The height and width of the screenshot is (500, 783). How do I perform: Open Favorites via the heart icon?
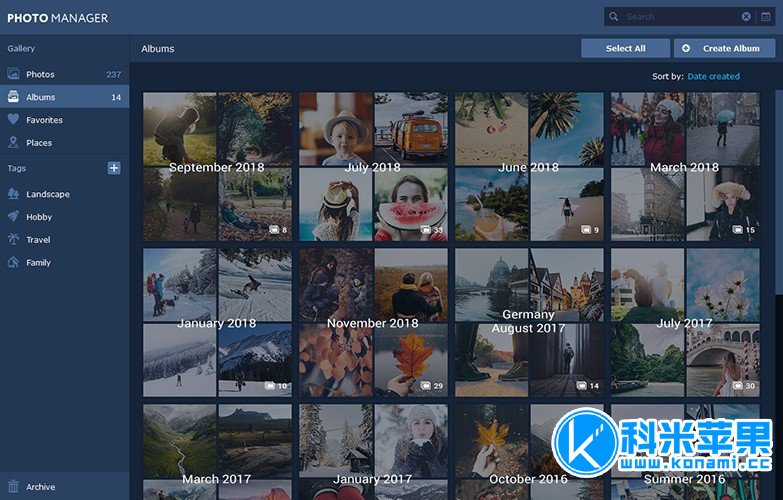(13, 120)
